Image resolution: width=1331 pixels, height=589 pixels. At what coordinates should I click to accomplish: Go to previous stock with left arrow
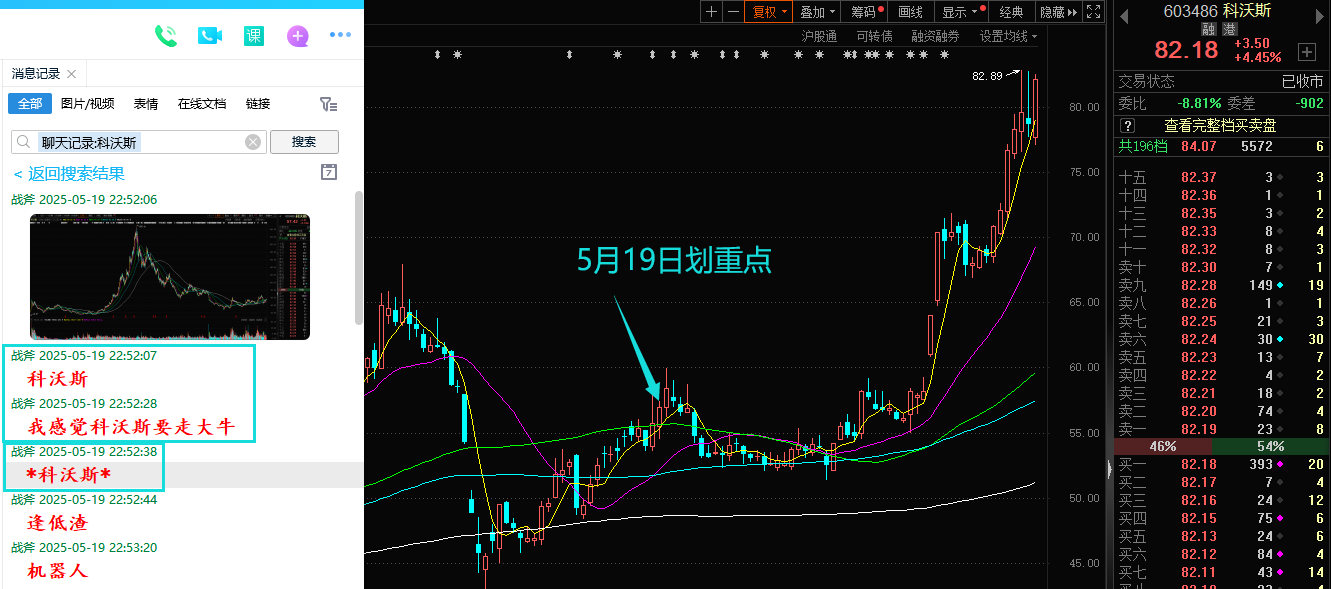pyautogui.click(x=1123, y=15)
